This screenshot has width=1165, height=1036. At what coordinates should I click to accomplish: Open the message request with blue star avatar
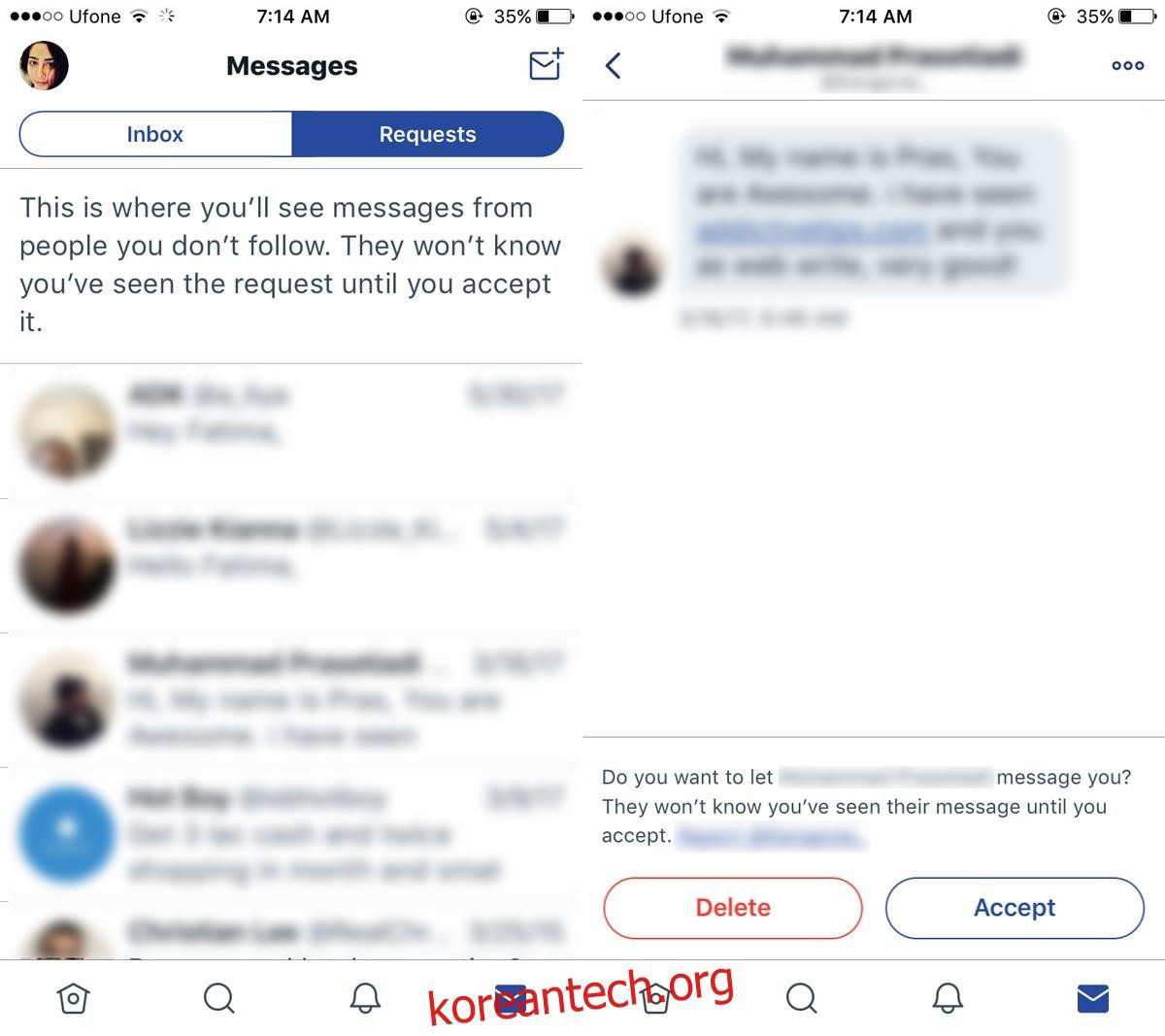pos(291,834)
